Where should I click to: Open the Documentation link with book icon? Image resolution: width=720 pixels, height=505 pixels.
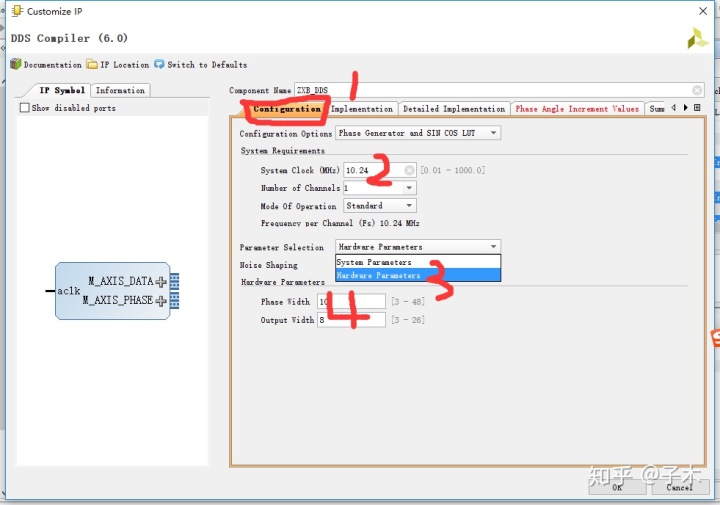tap(45, 64)
